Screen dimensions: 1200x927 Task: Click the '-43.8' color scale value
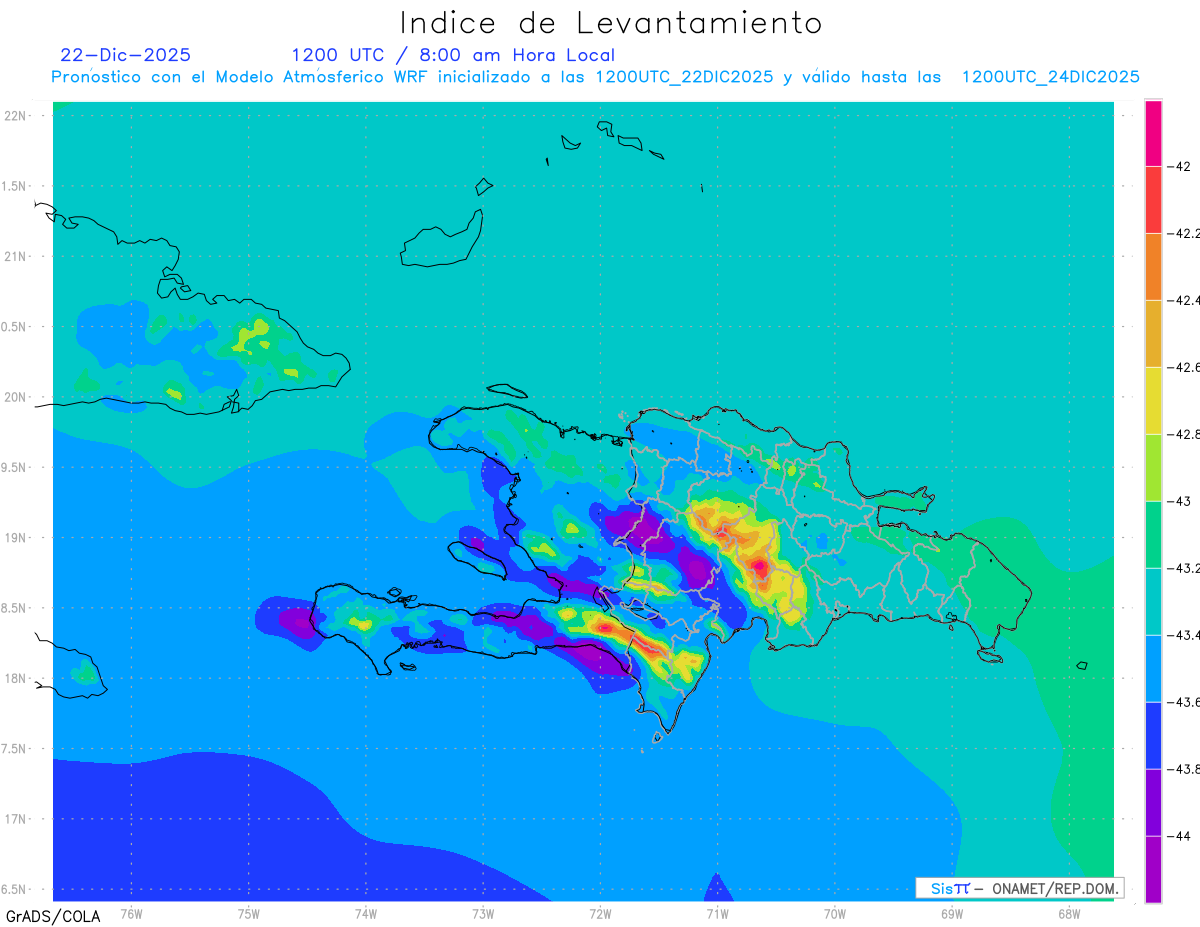1186,769
